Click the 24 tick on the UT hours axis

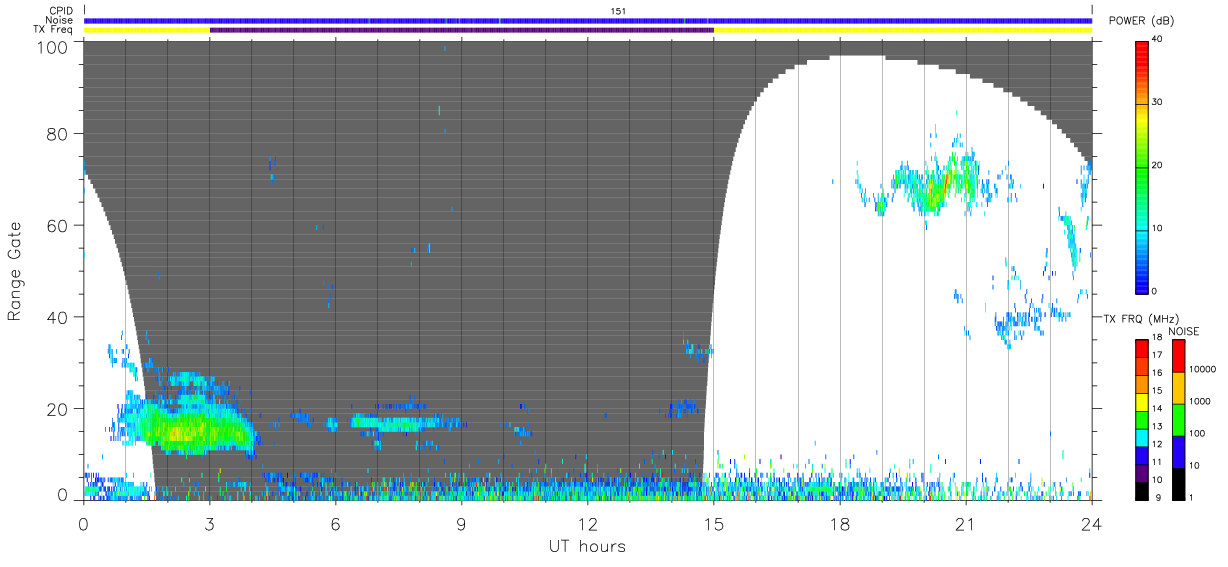(1091, 523)
